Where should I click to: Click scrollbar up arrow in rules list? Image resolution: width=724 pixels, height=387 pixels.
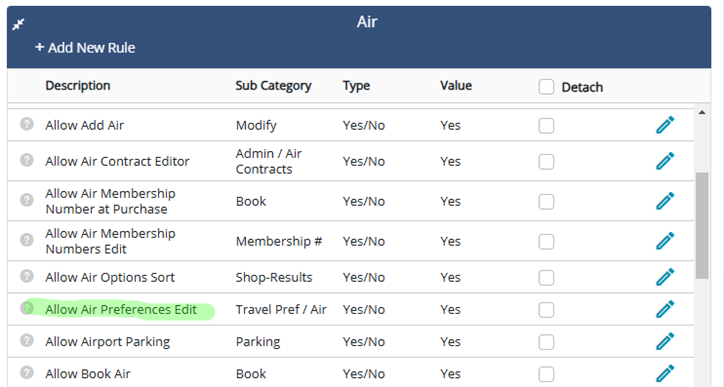coord(702,113)
